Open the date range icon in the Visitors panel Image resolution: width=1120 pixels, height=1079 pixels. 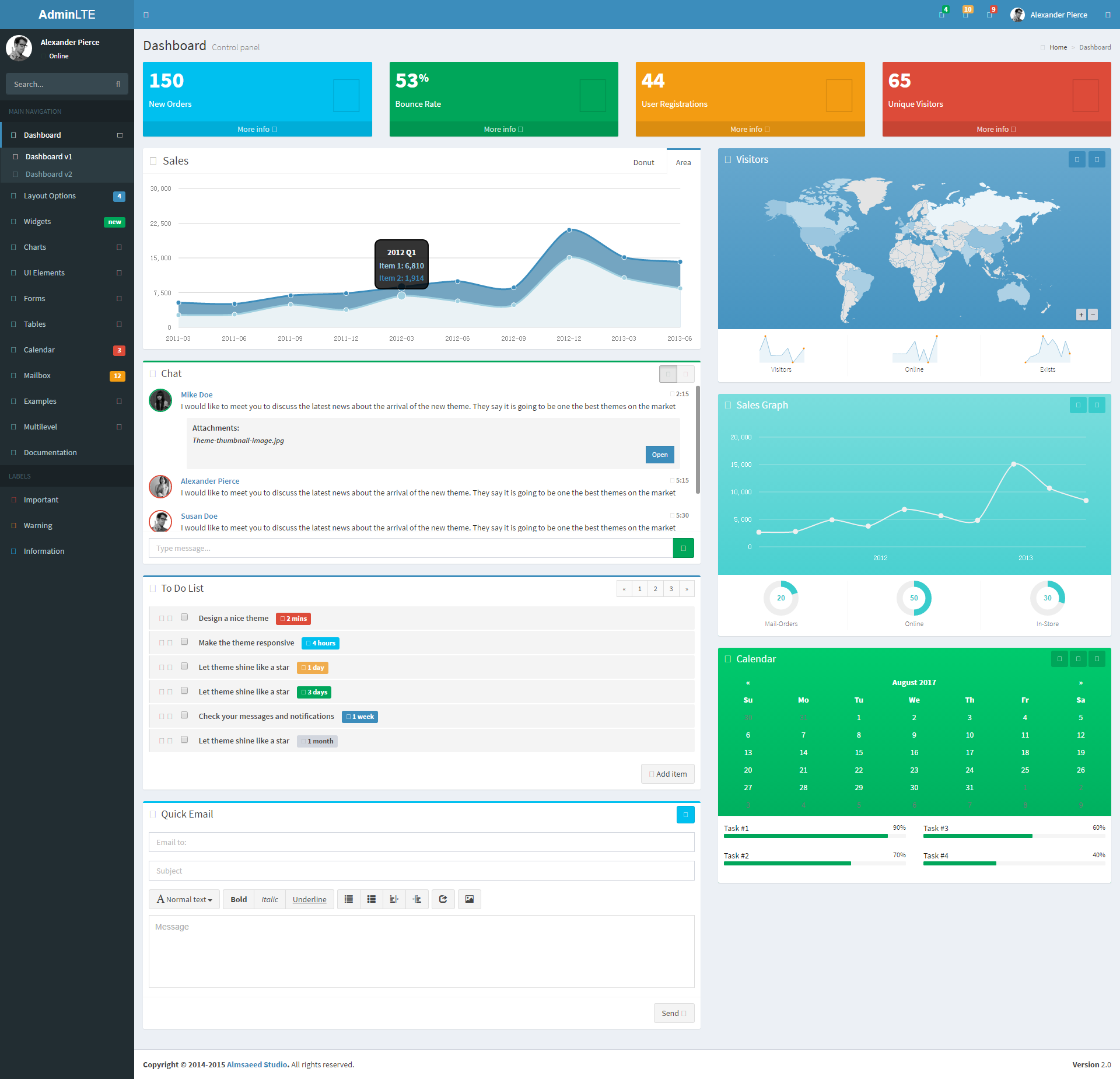click(x=1077, y=159)
